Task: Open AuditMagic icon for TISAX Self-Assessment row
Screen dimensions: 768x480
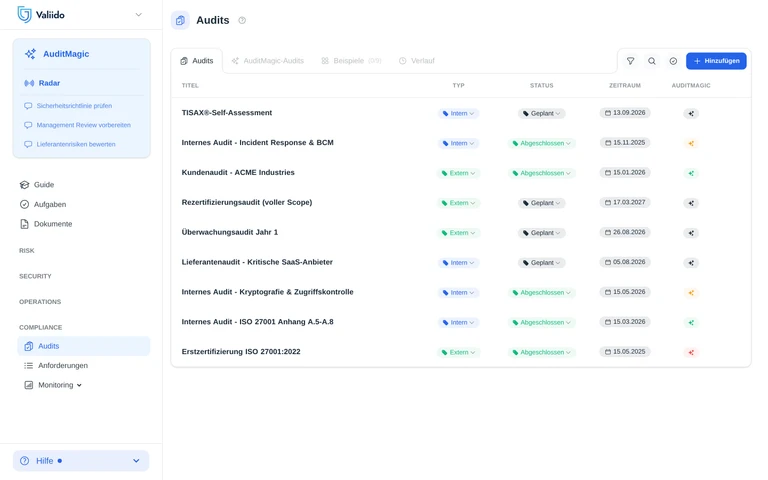Action: (x=691, y=113)
